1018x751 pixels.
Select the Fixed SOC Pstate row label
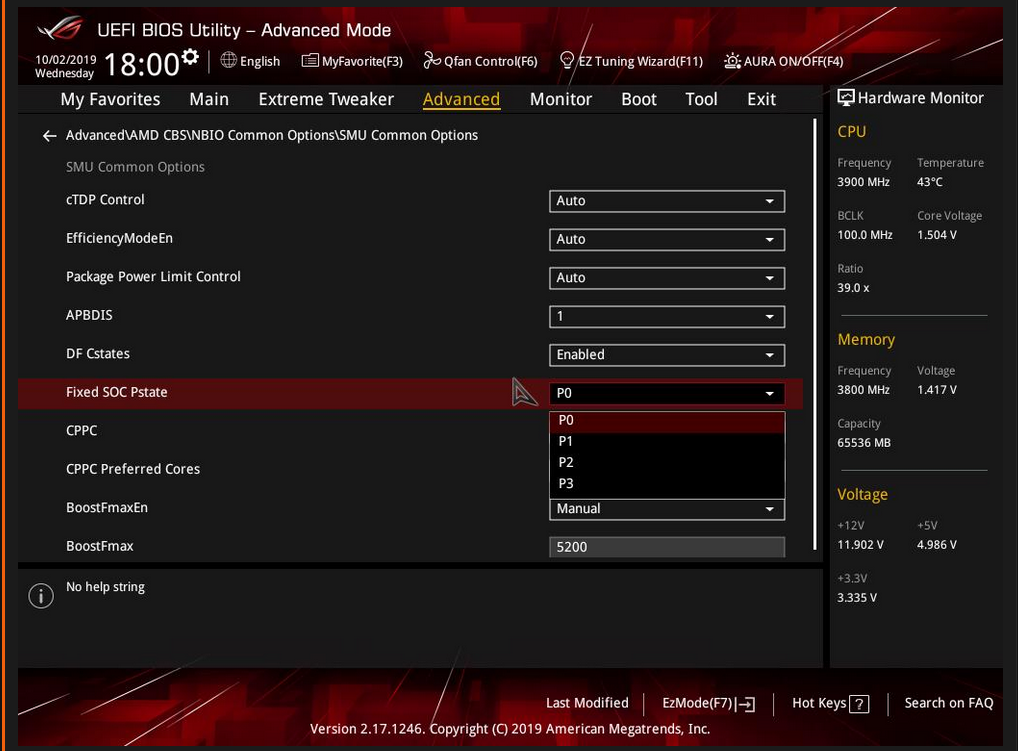117,393
